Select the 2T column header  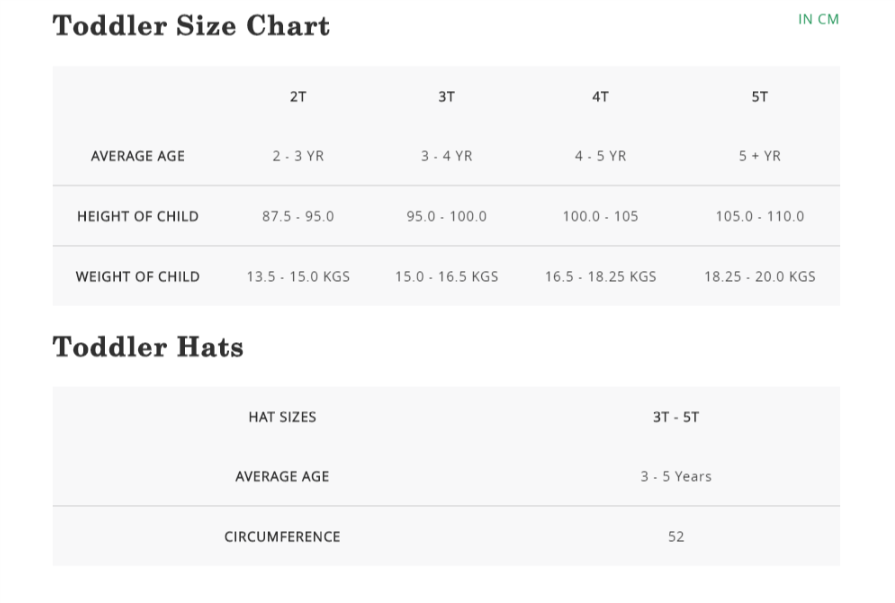298,97
